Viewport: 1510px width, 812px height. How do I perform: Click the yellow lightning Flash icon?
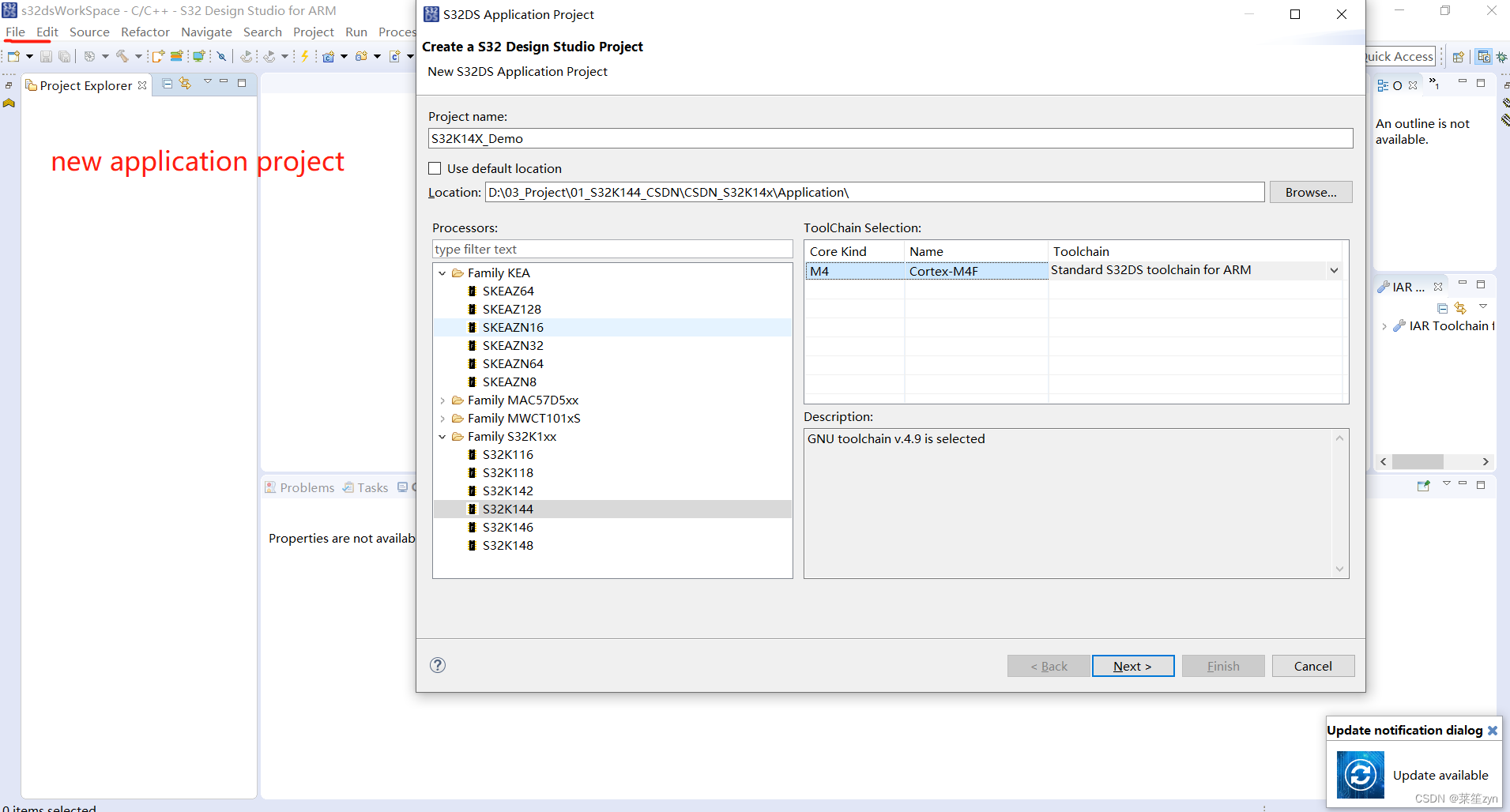[x=304, y=56]
